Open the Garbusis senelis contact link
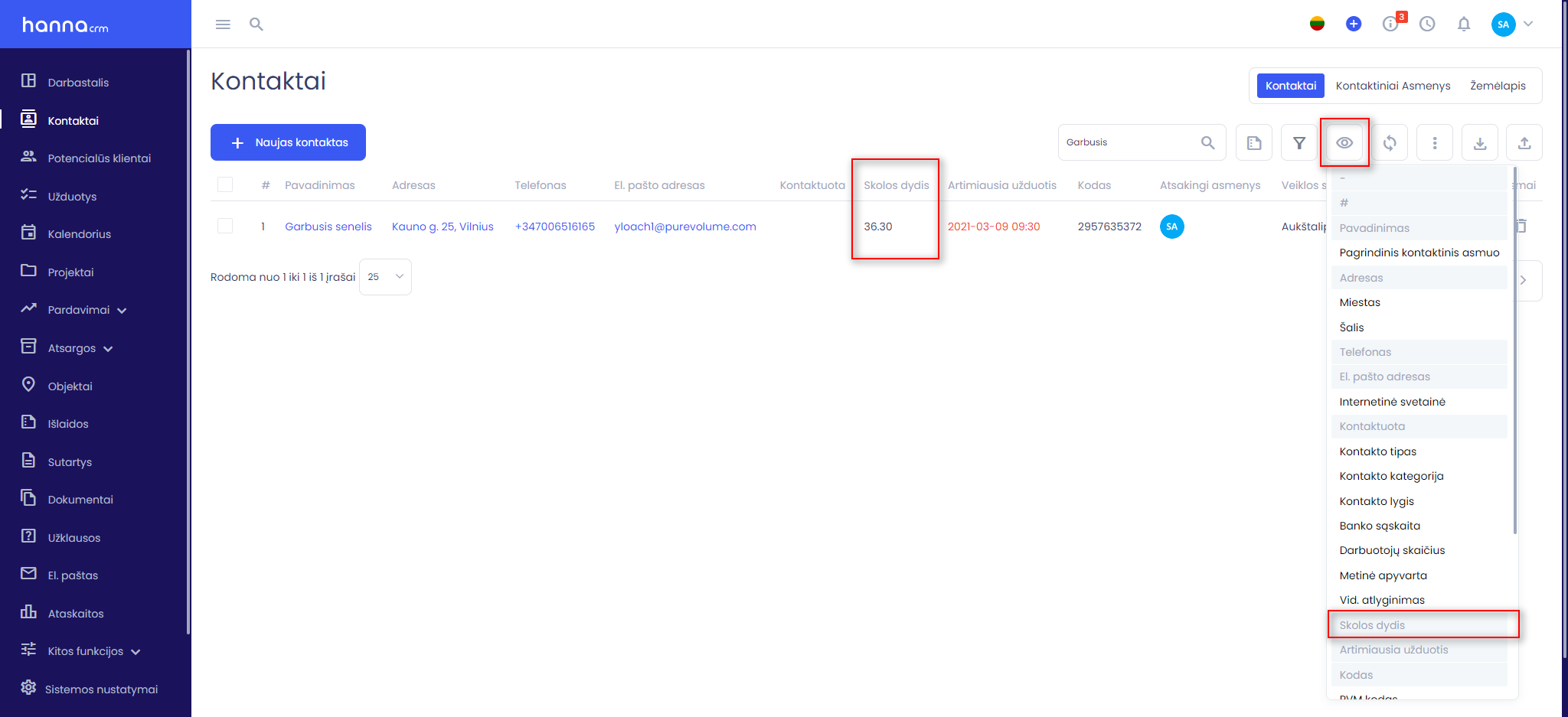This screenshot has width=1568, height=717. point(328,227)
